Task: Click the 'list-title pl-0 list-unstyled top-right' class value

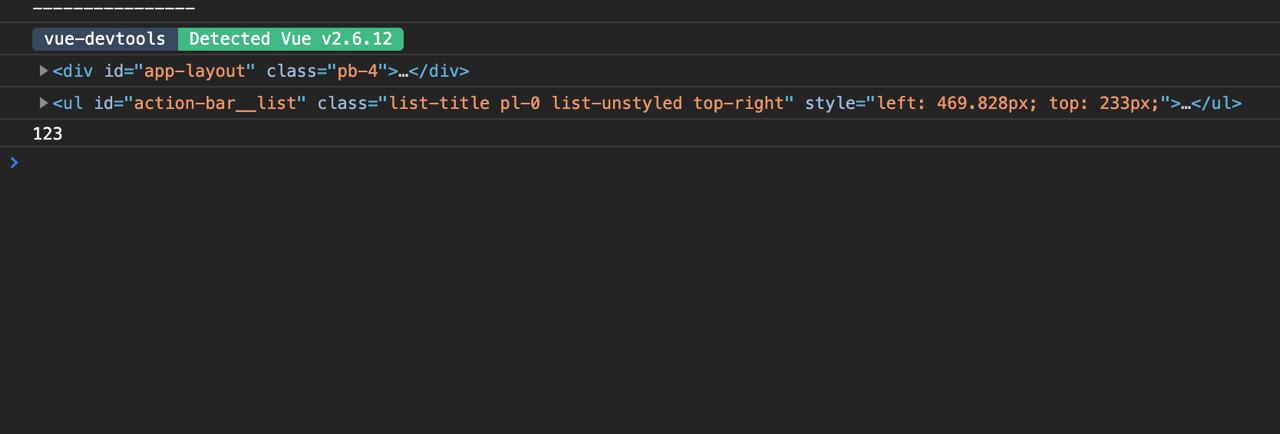Action: click(586, 103)
